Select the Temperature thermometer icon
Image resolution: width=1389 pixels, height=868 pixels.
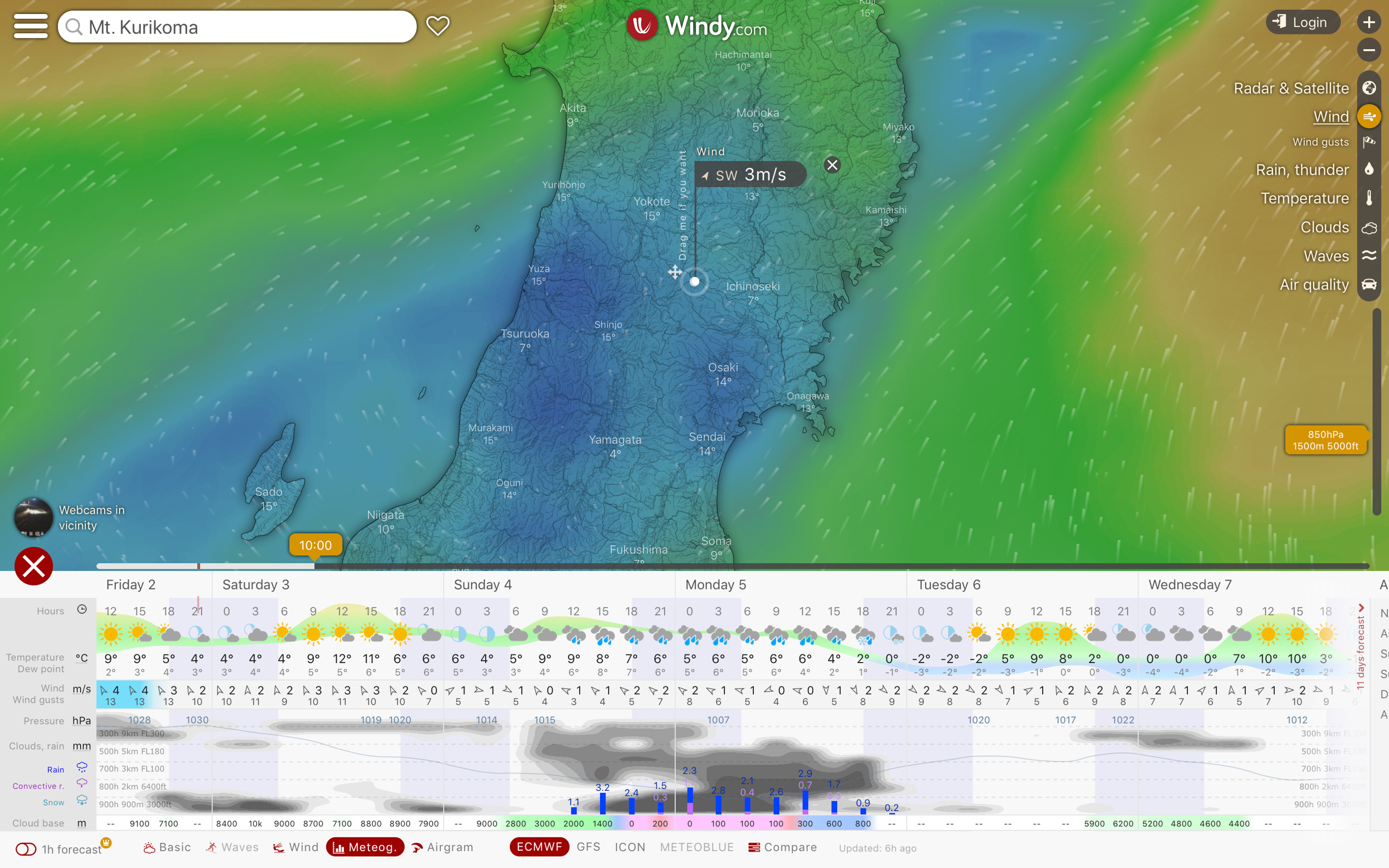(1369, 198)
